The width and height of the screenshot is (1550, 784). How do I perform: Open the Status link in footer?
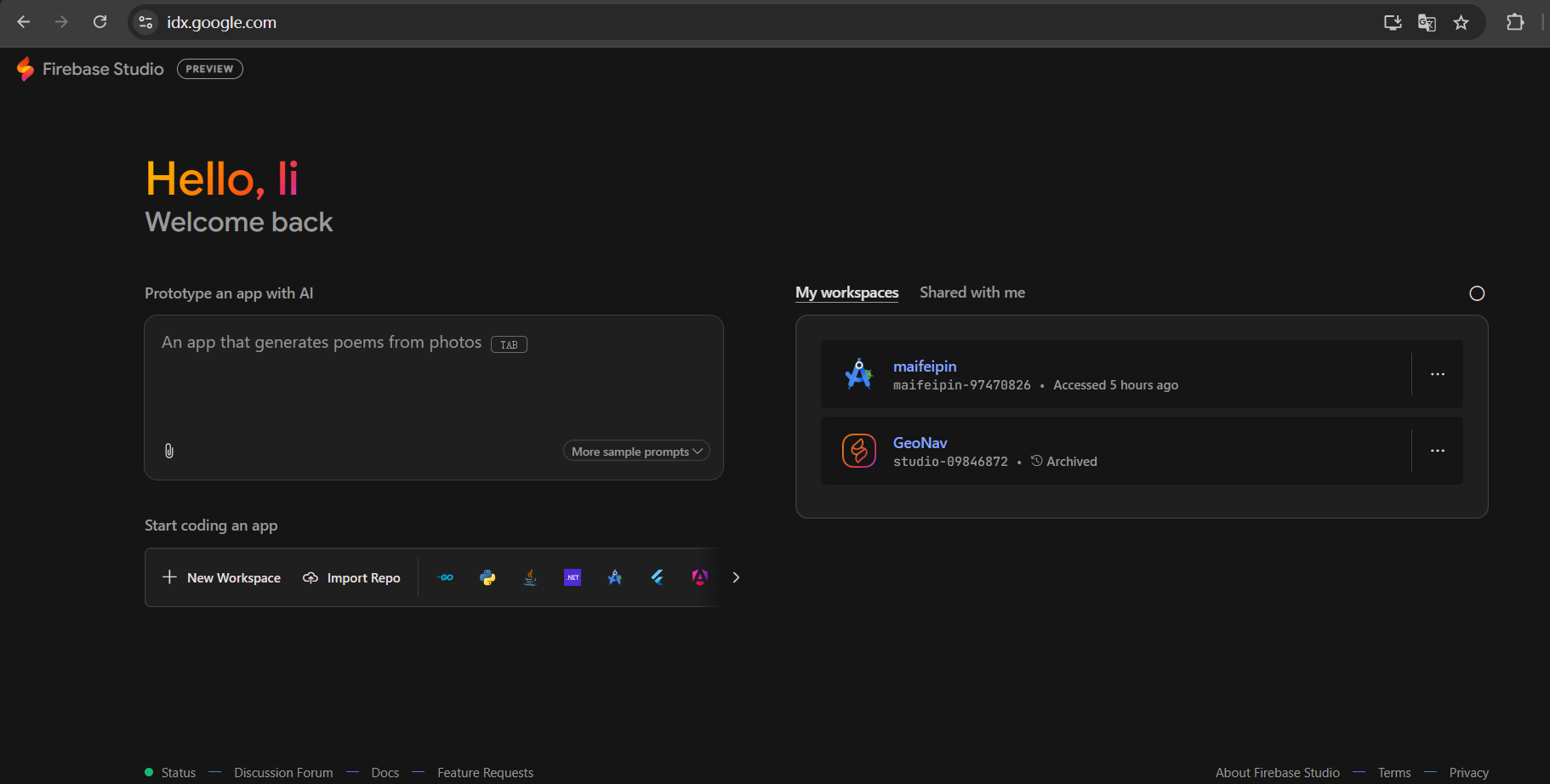pyautogui.click(x=178, y=773)
